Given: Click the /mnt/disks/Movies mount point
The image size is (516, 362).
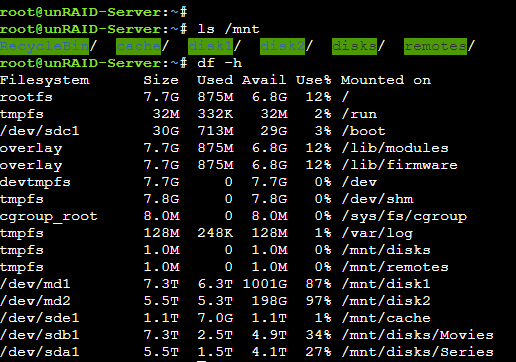Looking at the screenshot, I should tap(417, 335).
